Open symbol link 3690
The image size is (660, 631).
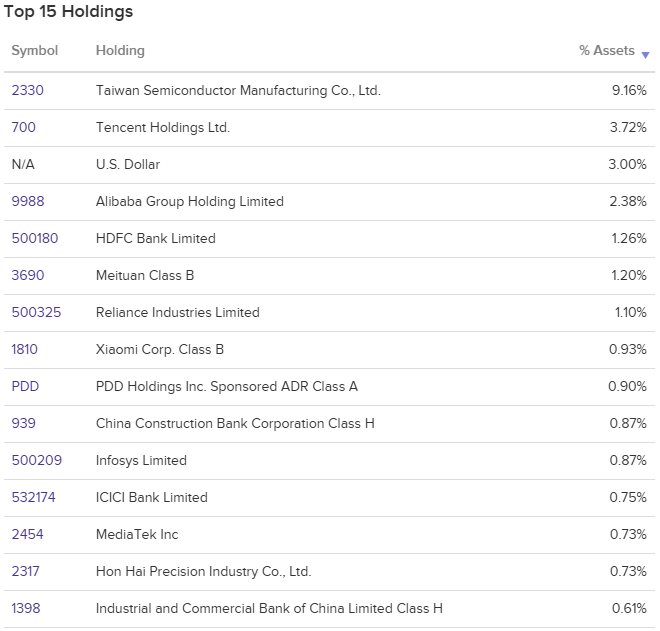coord(28,275)
